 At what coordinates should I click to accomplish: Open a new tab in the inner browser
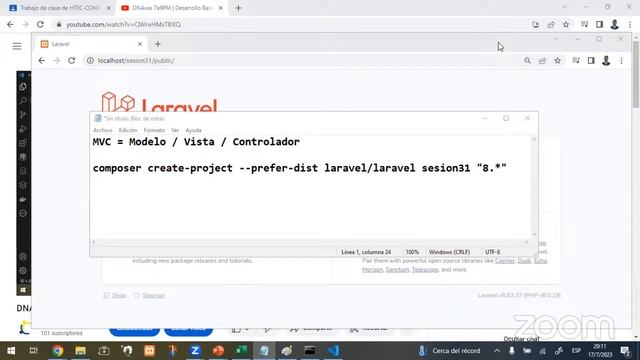click(x=158, y=44)
